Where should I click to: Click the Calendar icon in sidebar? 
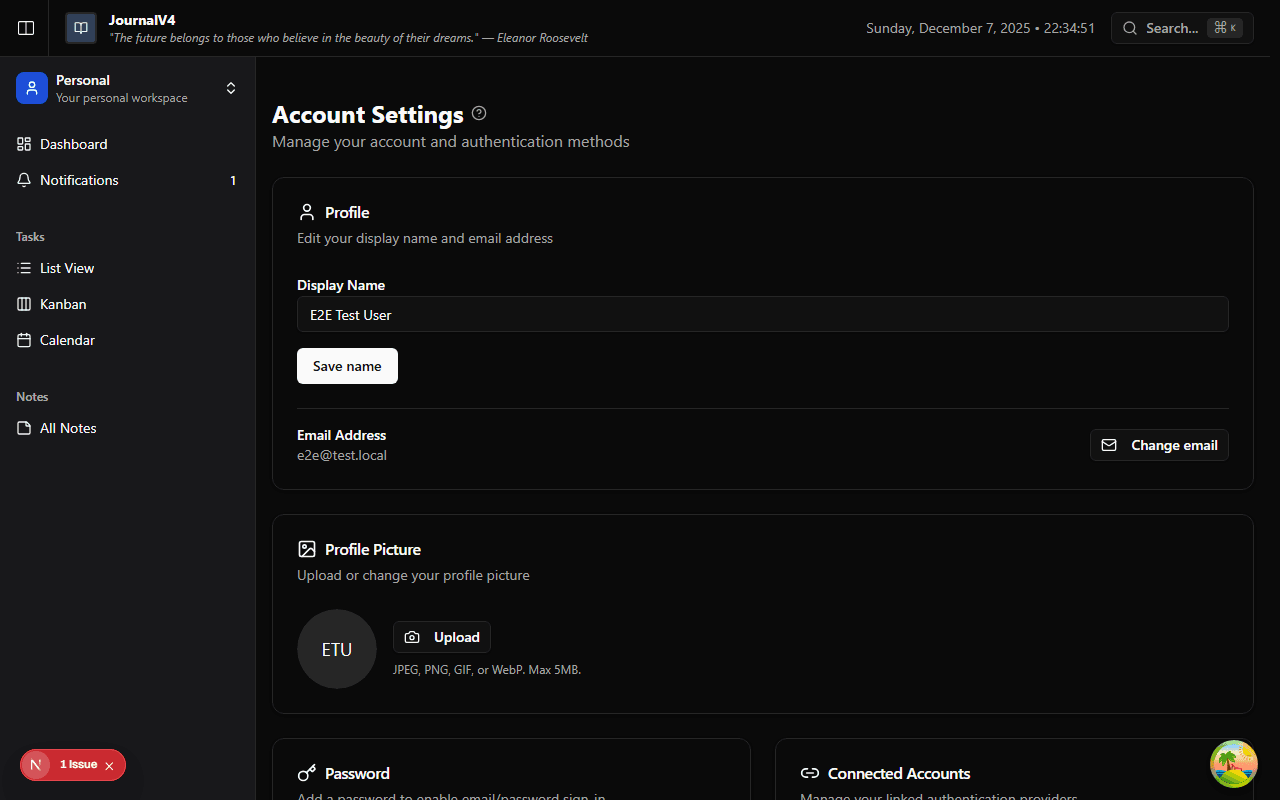[24, 340]
